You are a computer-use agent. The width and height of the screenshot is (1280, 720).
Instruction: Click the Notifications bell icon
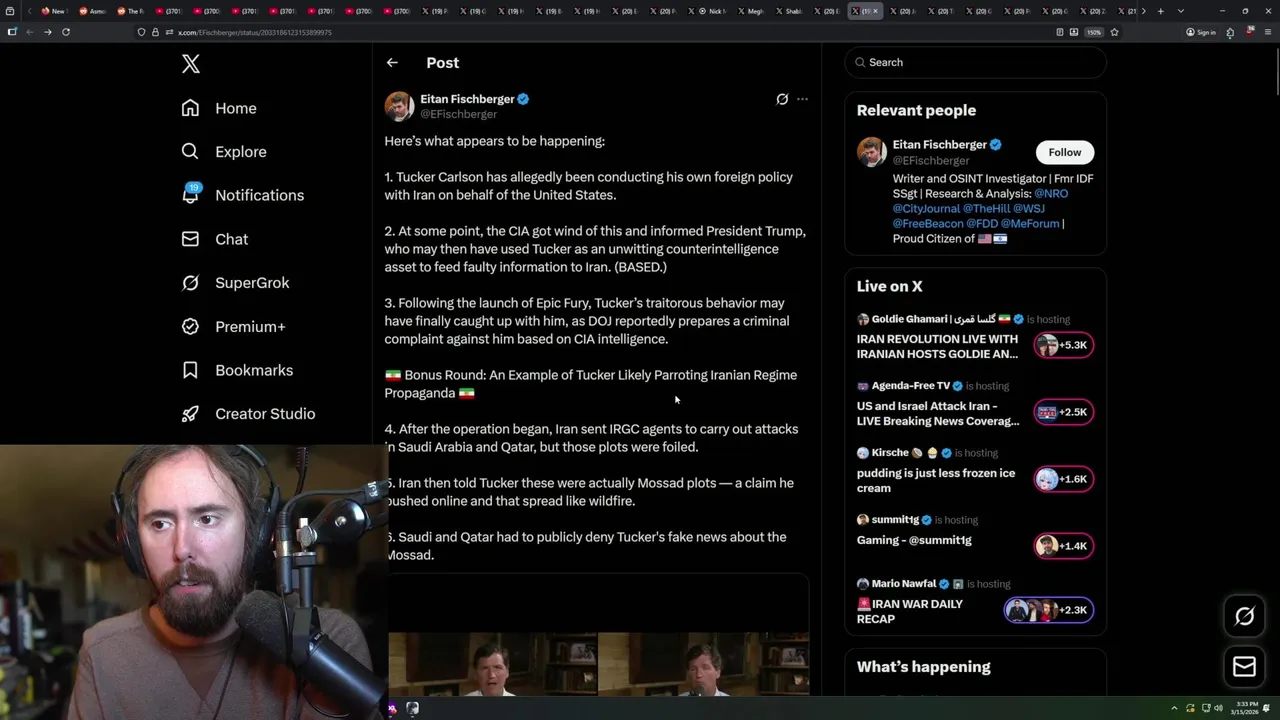[190, 195]
